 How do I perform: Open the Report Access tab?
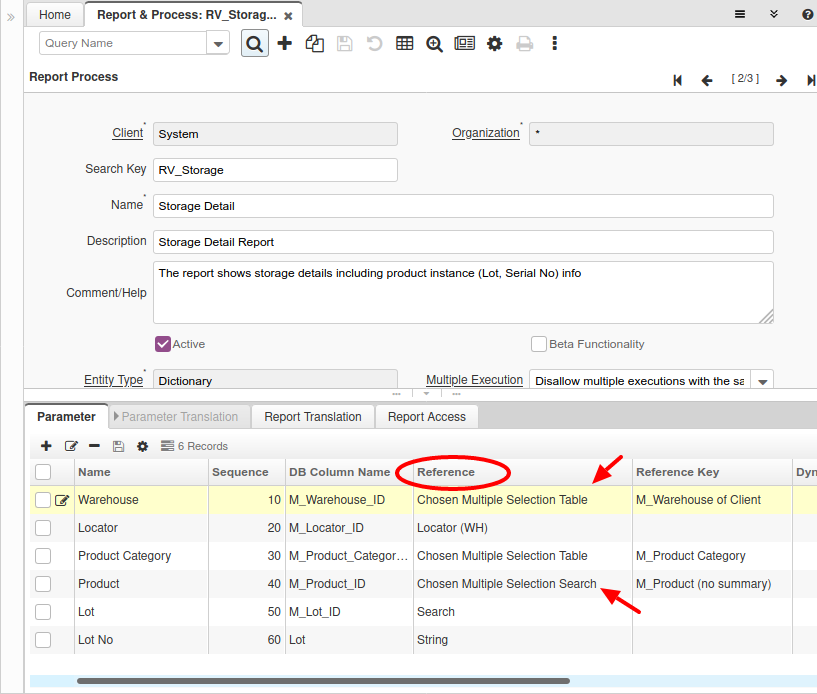pyautogui.click(x=427, y=417)
